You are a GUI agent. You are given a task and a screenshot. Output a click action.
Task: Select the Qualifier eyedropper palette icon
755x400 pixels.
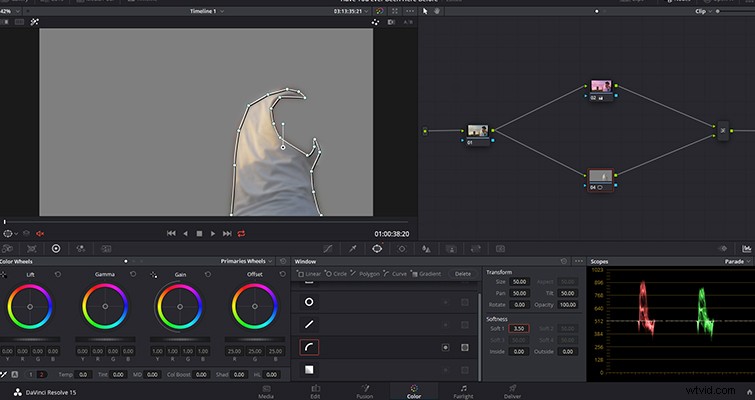click(x=352, y=248)
